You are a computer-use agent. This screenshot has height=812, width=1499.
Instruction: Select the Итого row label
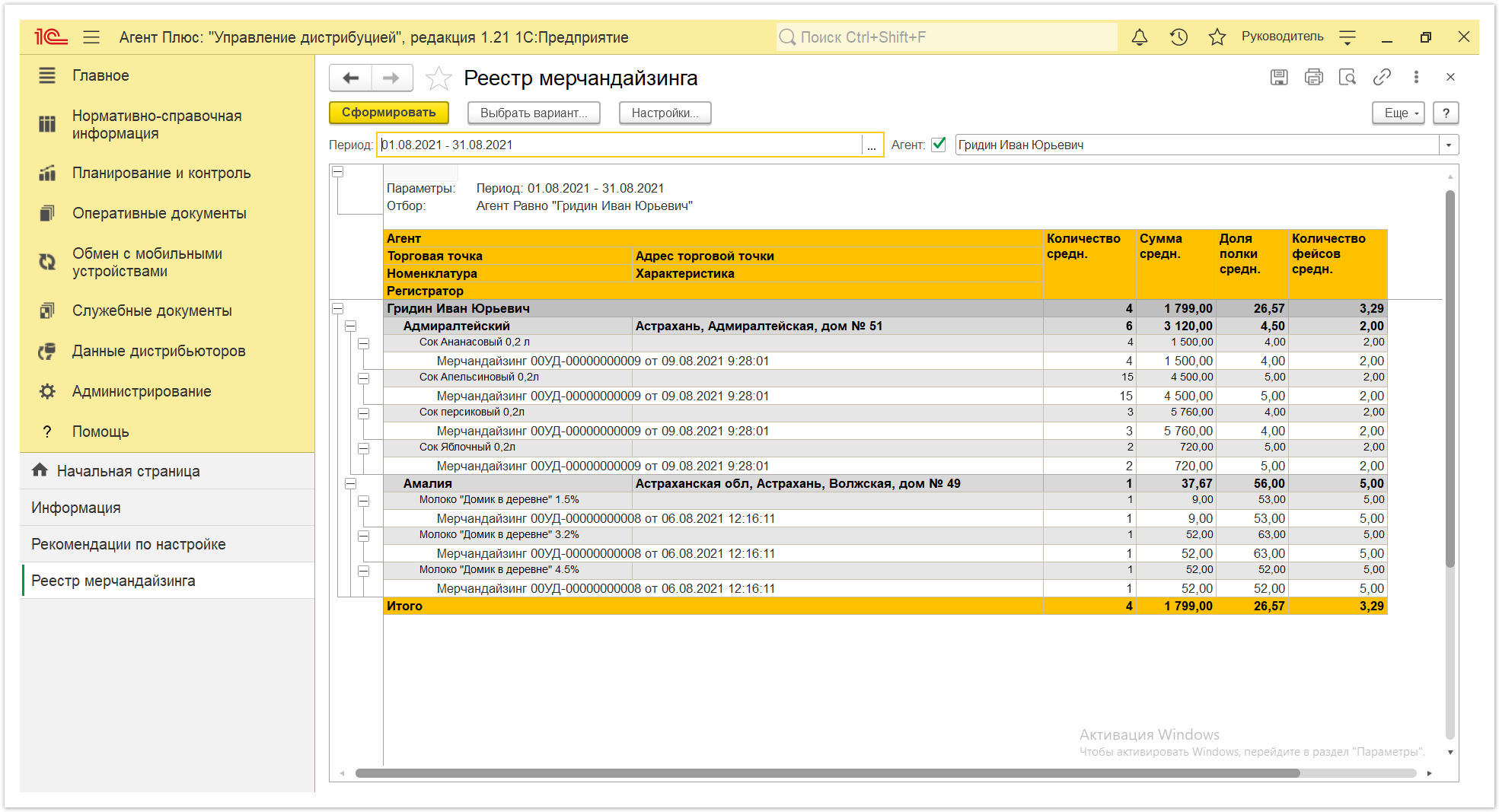coord(404,606)
